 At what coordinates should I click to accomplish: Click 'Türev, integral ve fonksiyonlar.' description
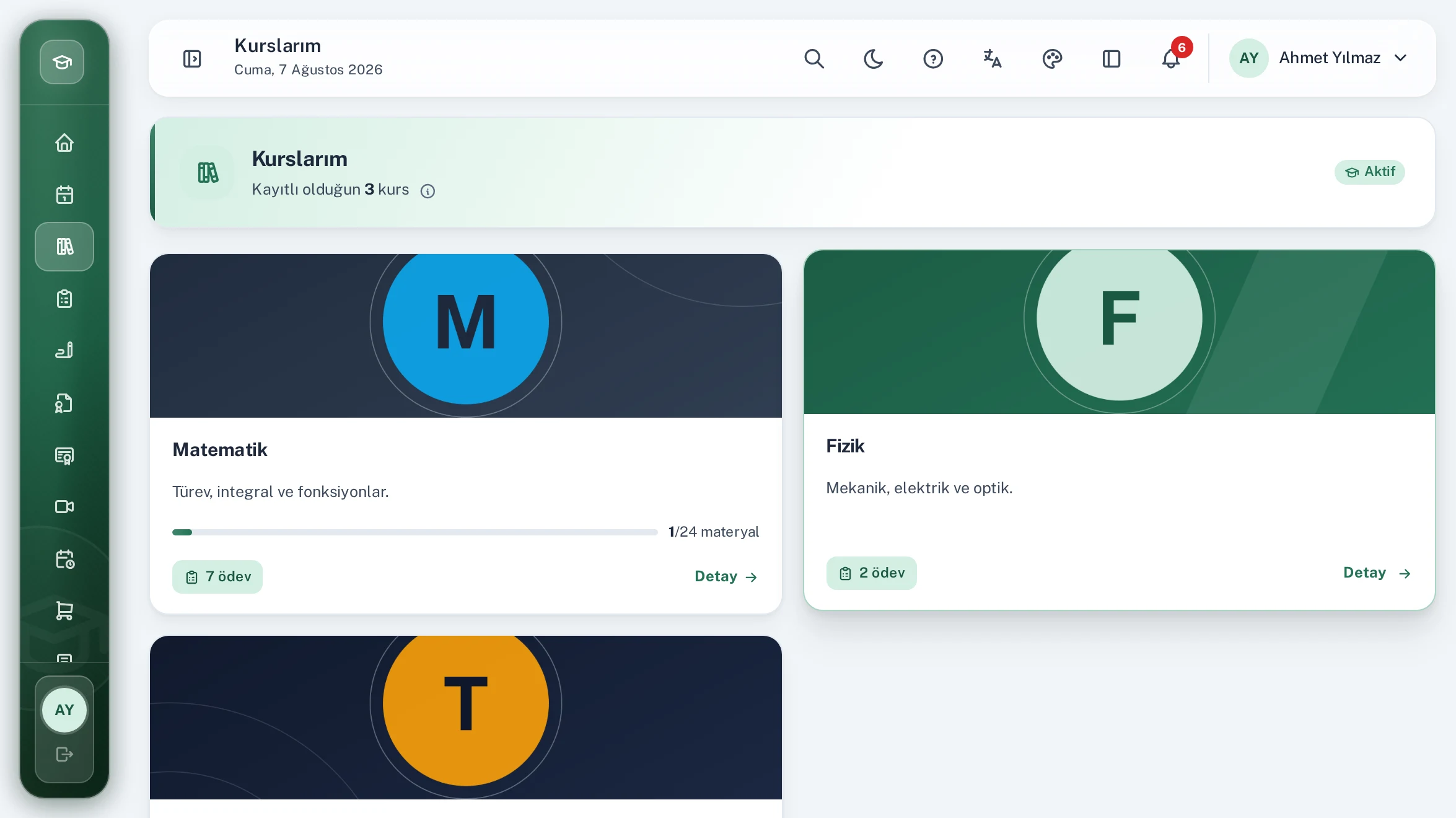(281, 492)
